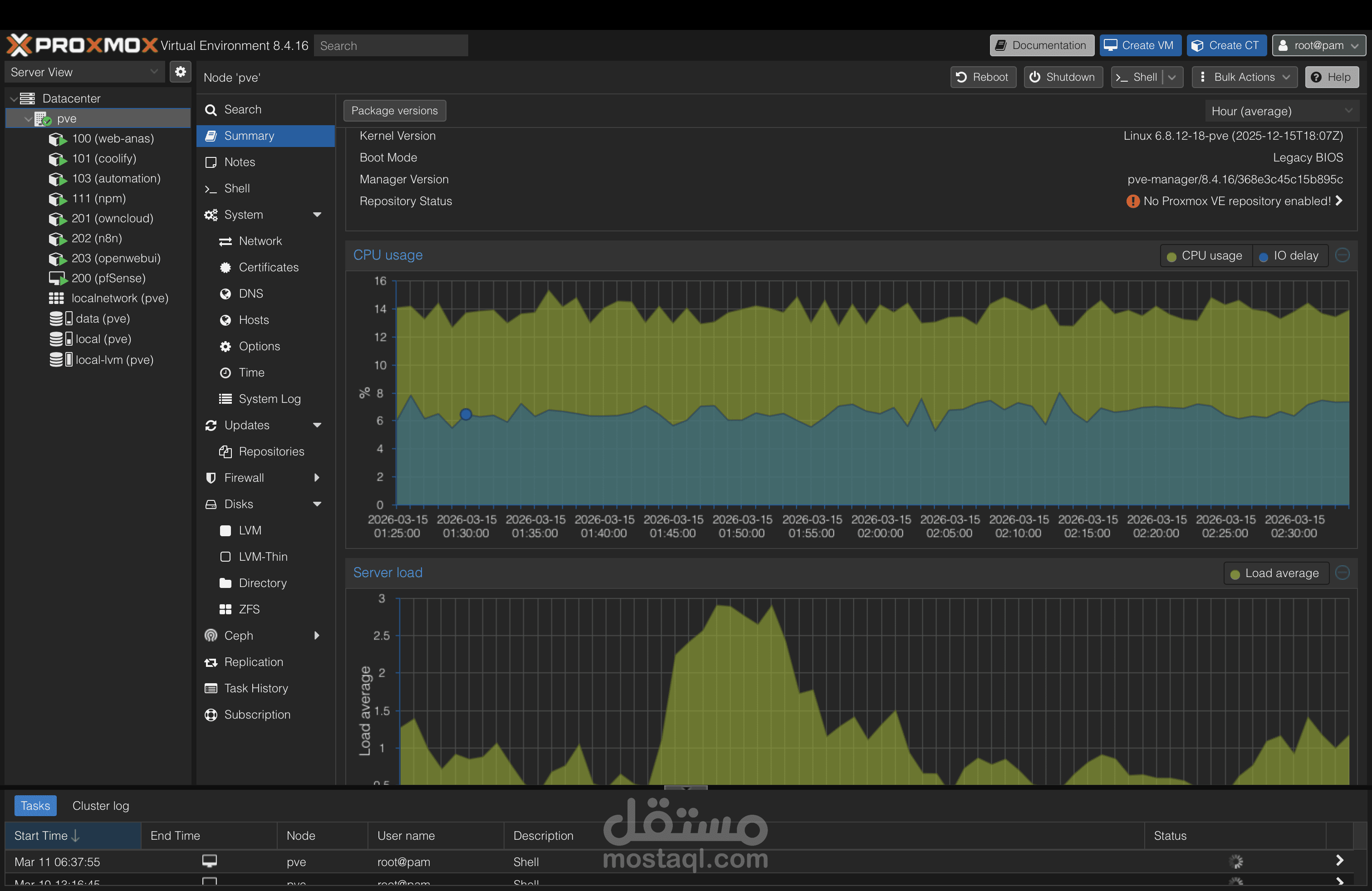Select the local-lvm storage in tree

(x=113, y=360)
